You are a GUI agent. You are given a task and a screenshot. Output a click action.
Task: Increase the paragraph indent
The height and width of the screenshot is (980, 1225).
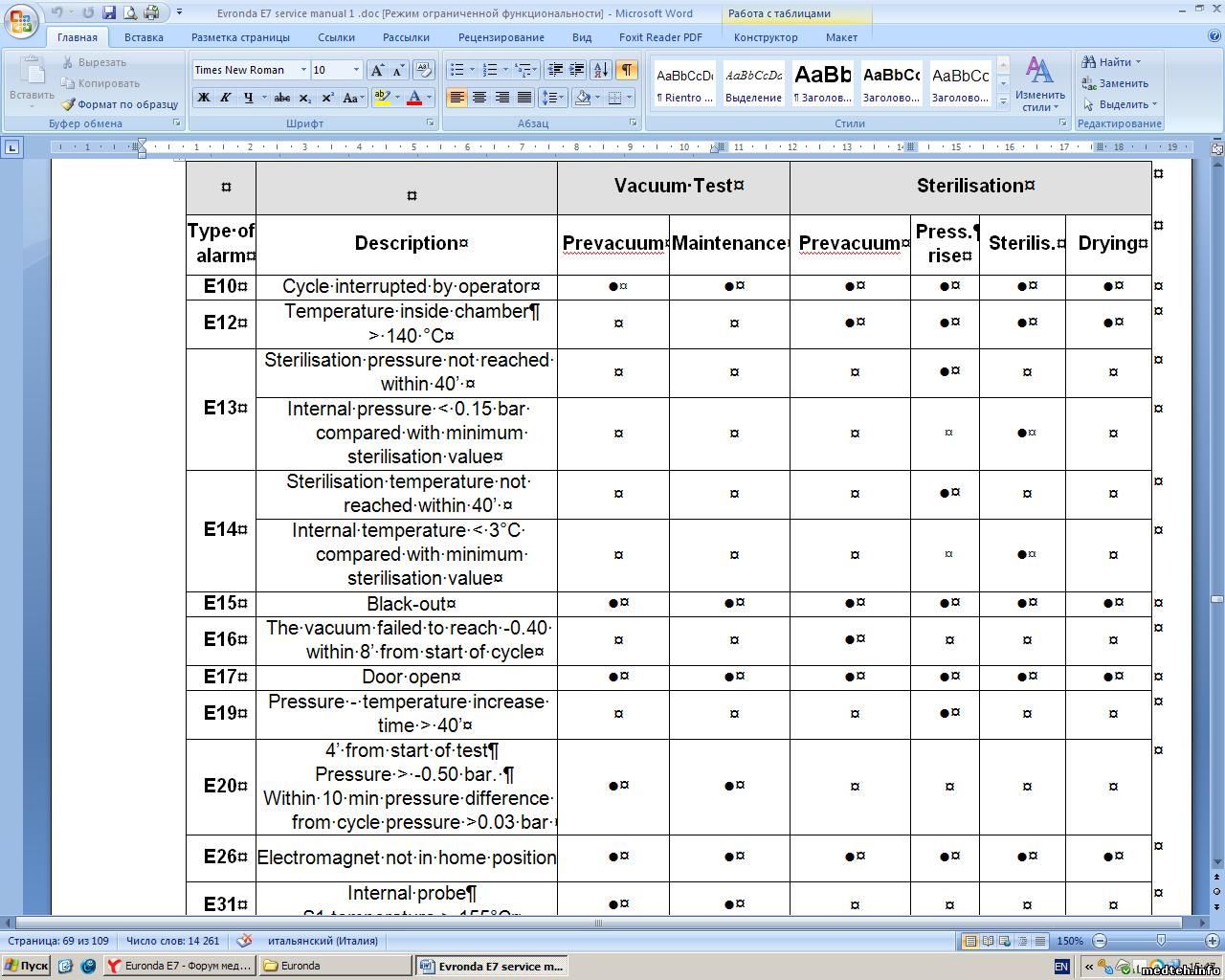(x=576, y=70)
